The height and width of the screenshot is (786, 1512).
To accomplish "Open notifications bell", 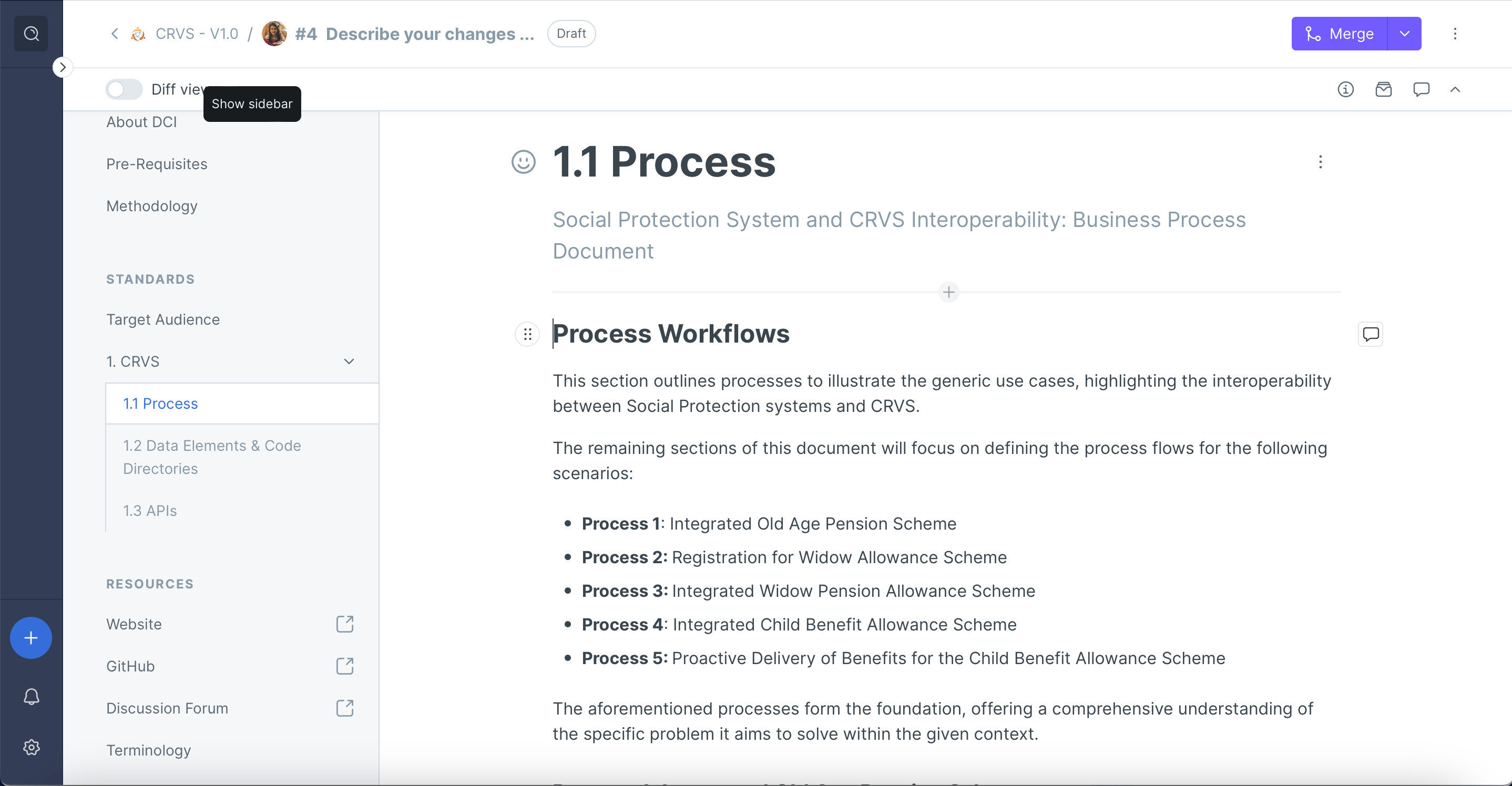I will [x=31, y=696].
